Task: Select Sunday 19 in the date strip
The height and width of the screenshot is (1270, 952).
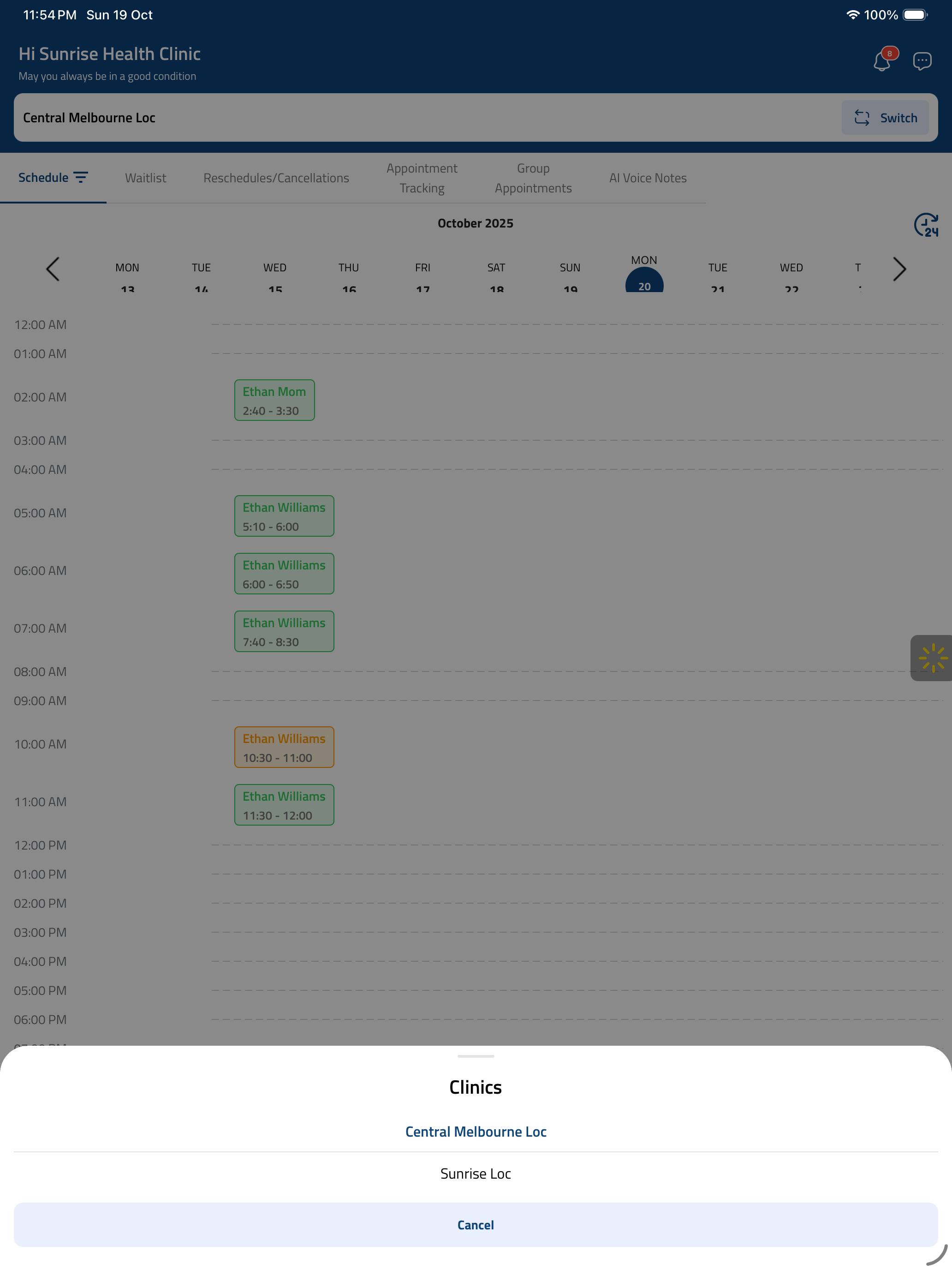Action: pos(571,277)
